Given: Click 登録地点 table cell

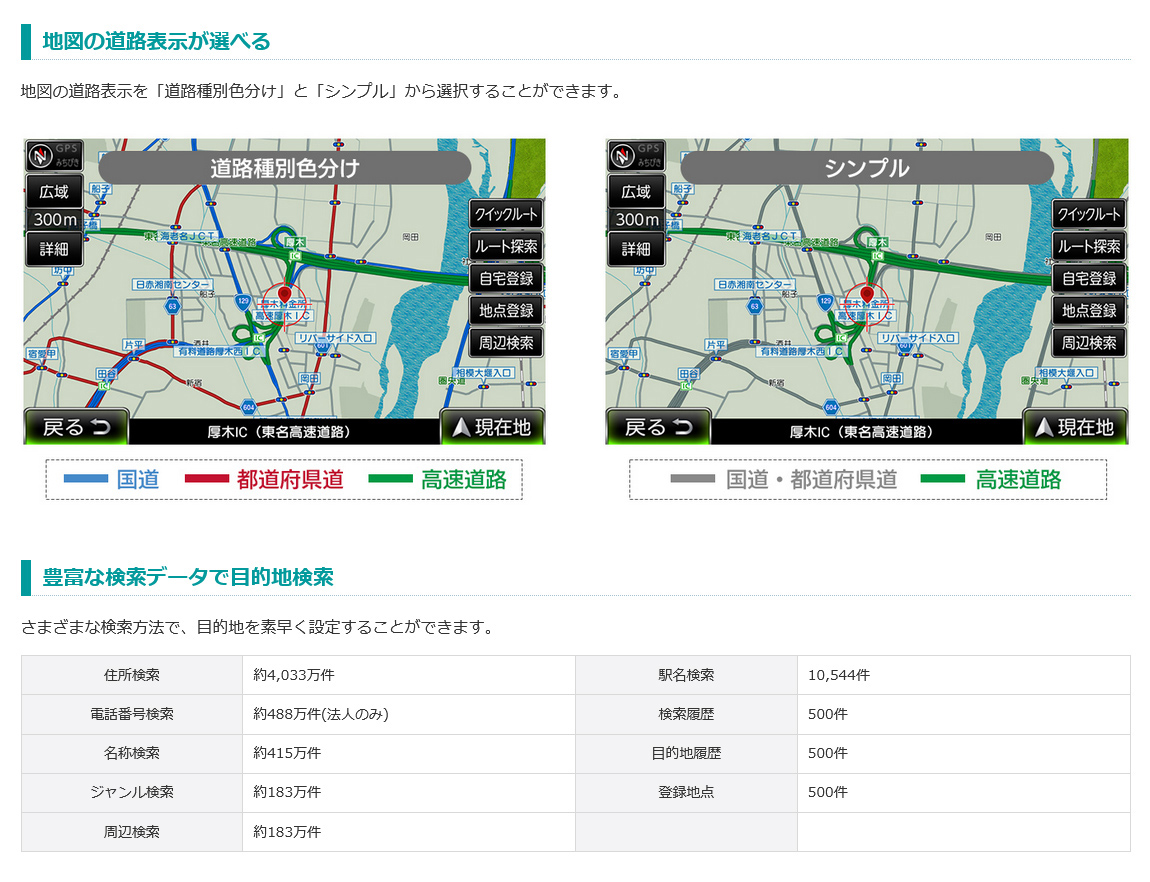Looking at the screenshot, I should coord(686,793).
